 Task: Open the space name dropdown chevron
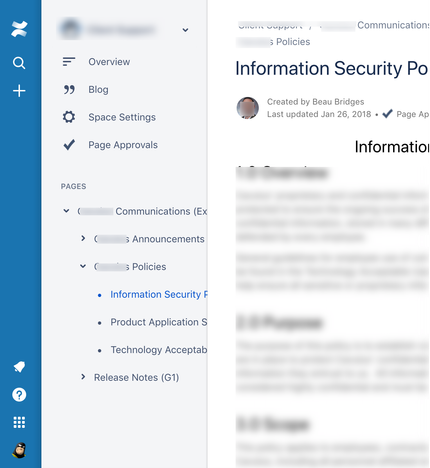point(185,30)
